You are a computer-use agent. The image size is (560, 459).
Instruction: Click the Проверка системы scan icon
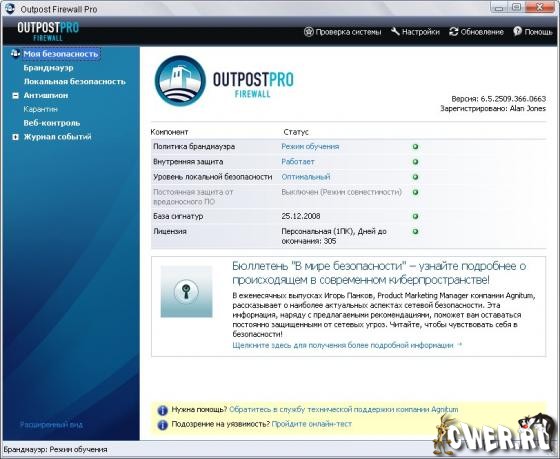[309, 32]
